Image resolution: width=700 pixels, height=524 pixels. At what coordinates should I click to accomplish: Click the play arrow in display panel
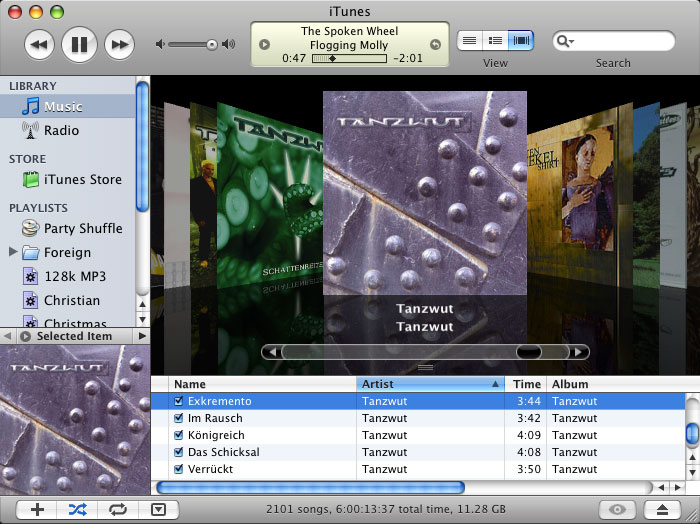[264, 45]
